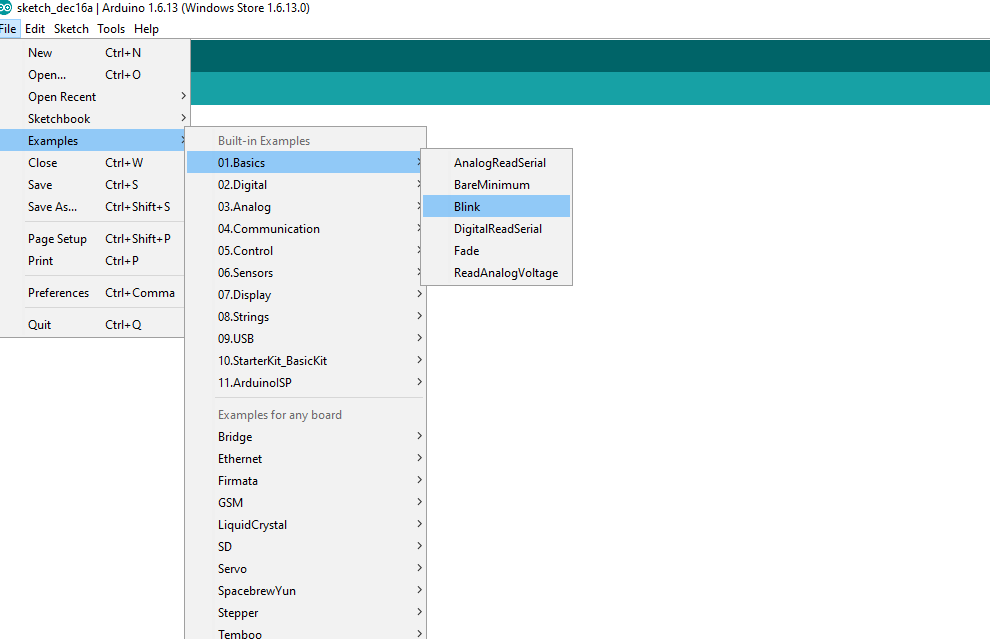Image resolution: width=990 pixels, height=639 pixels.
Task: Open the Sketchbook submenu
Action: (59, 119)
